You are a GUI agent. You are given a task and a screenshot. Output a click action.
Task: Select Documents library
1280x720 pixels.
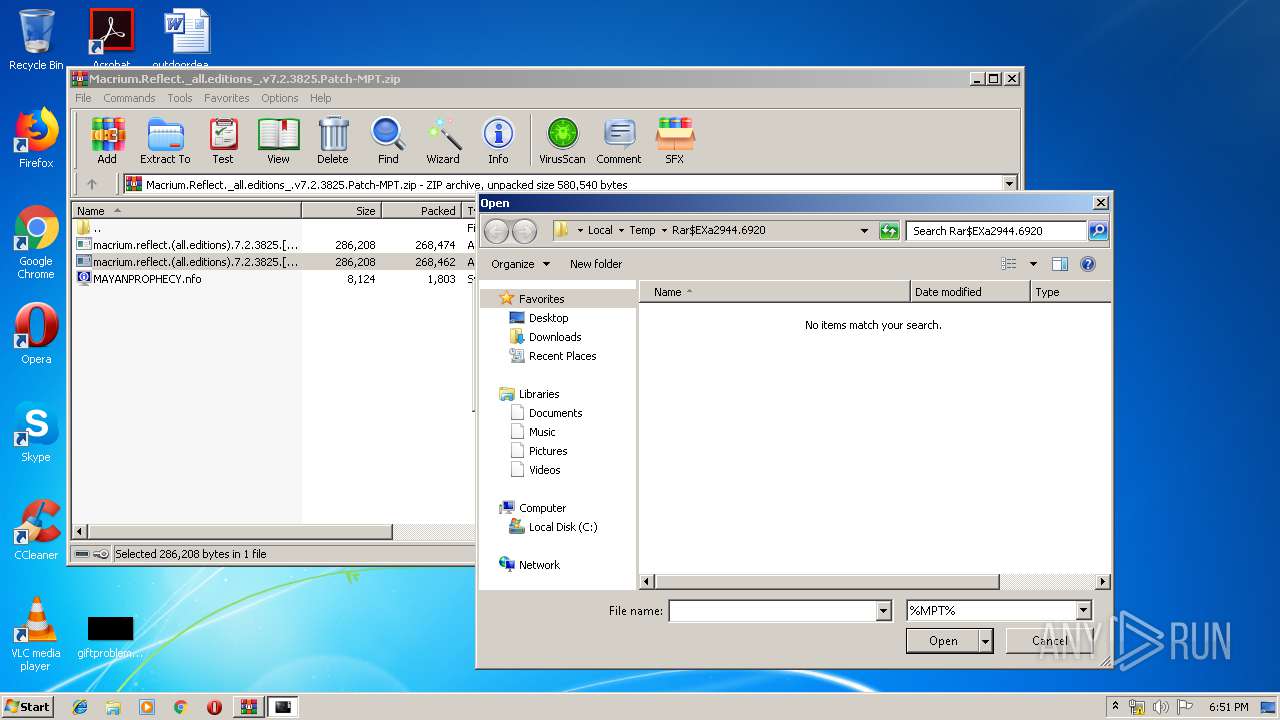(x=555, y=413)
